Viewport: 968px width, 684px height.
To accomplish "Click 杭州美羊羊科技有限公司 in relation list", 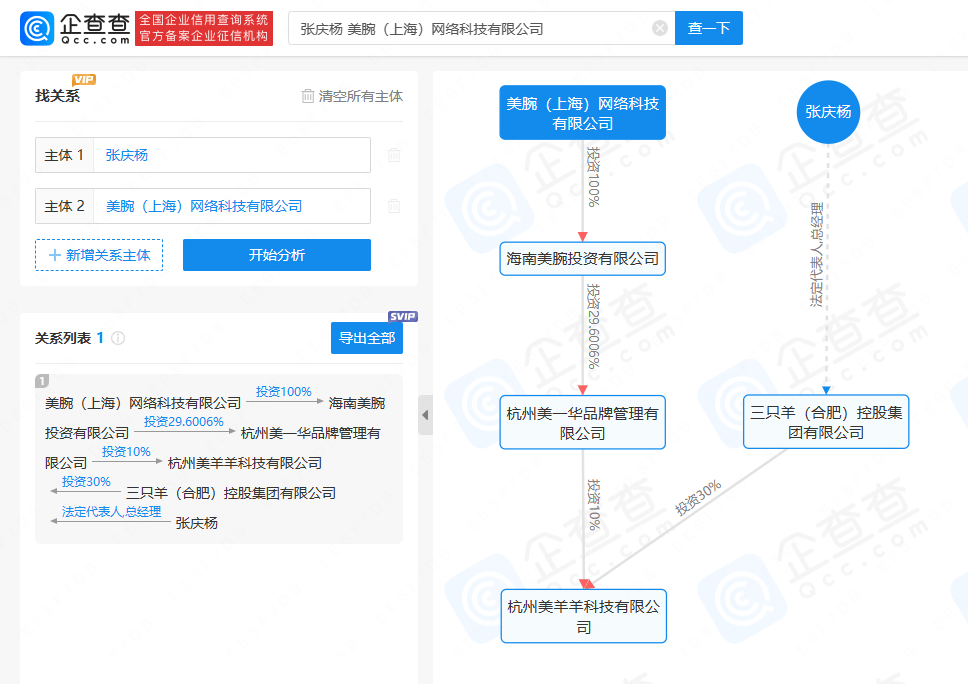I will click(x=245, y=463).
